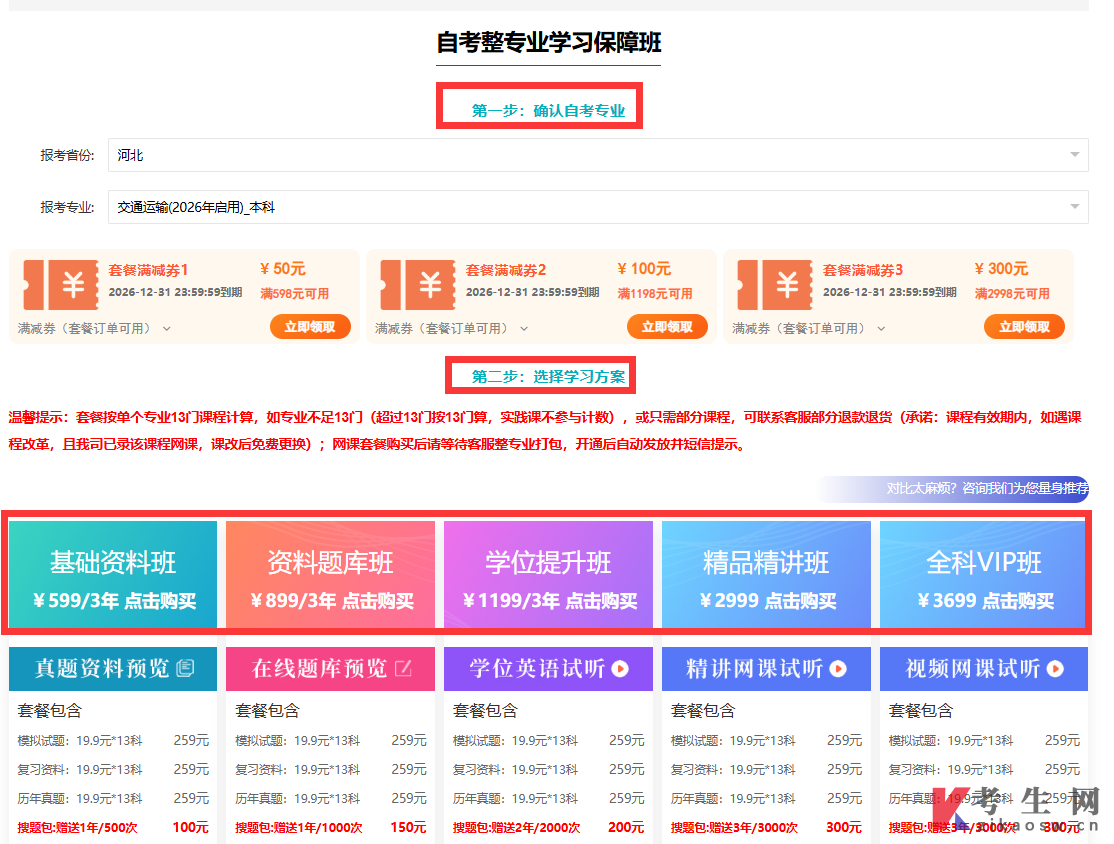Buy the 精品精讲班 ¥2999 plan
Screen dimensions: 1114x844
[766, 575]
